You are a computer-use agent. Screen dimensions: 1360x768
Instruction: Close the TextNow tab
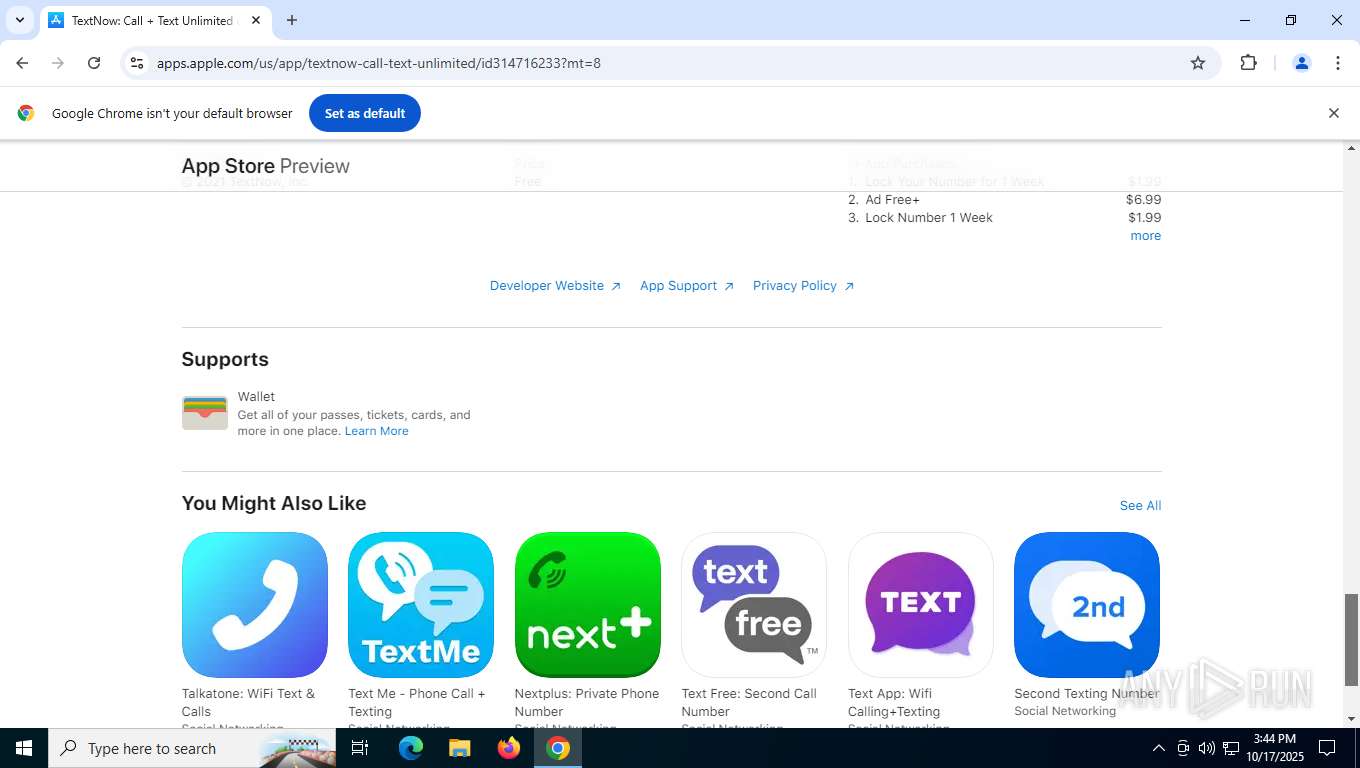256,20
